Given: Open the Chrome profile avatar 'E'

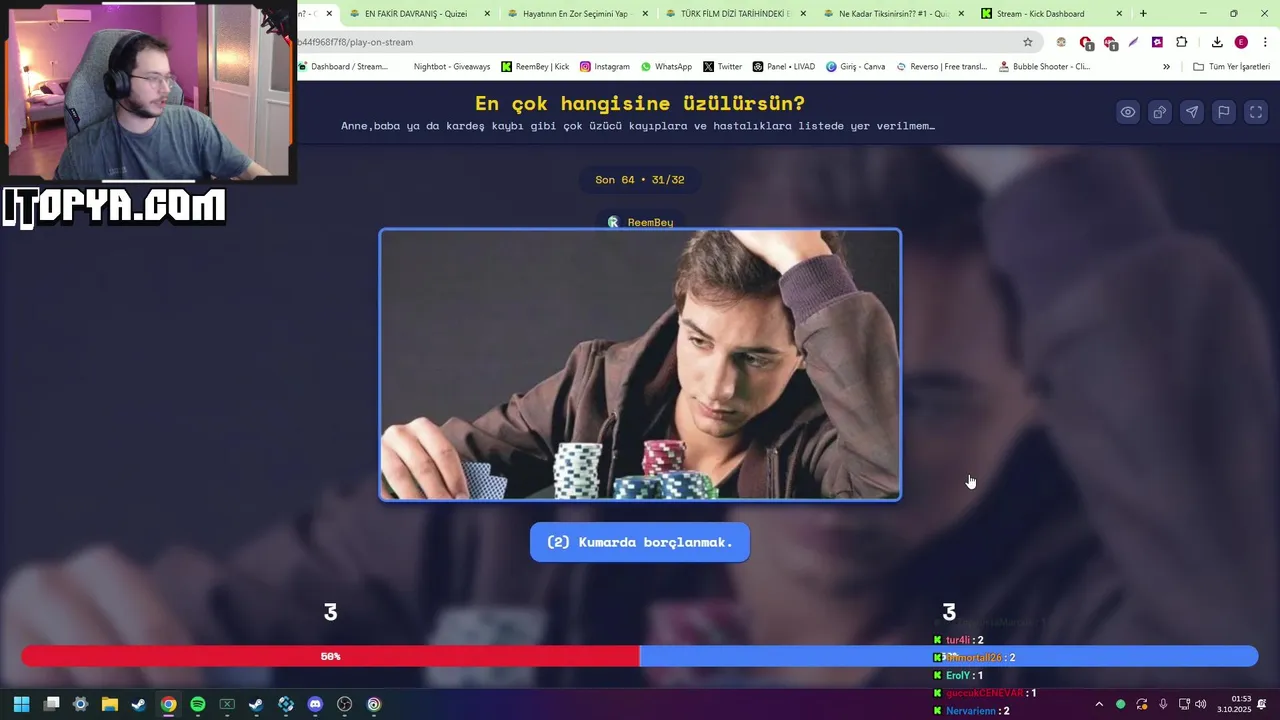Looking at the screenshot, I should (x=1241, y=42).
